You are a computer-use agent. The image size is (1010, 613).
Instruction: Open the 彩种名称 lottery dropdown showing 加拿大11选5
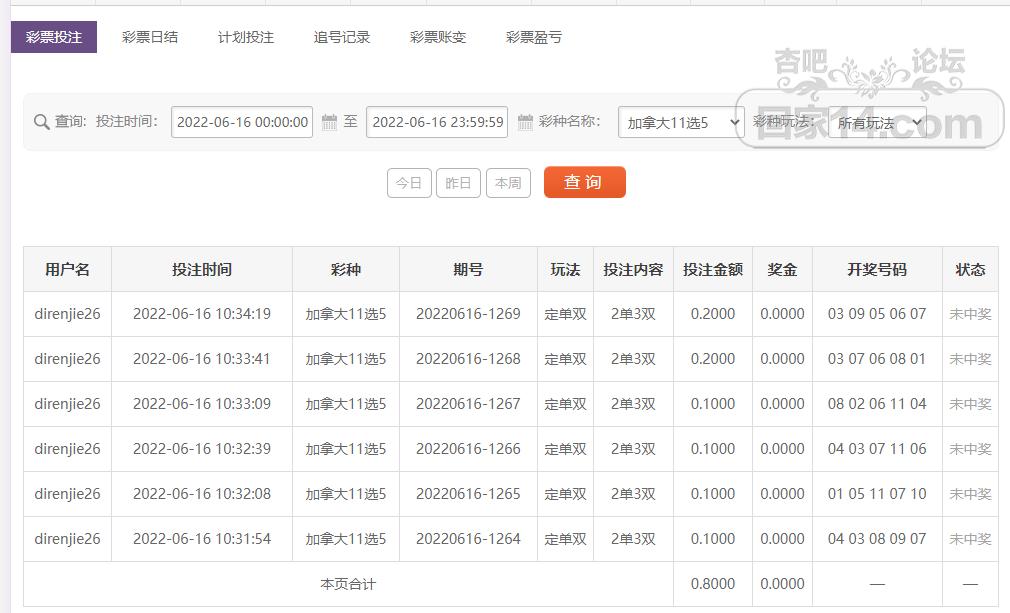pyautogui.click(x=680, y=121)
